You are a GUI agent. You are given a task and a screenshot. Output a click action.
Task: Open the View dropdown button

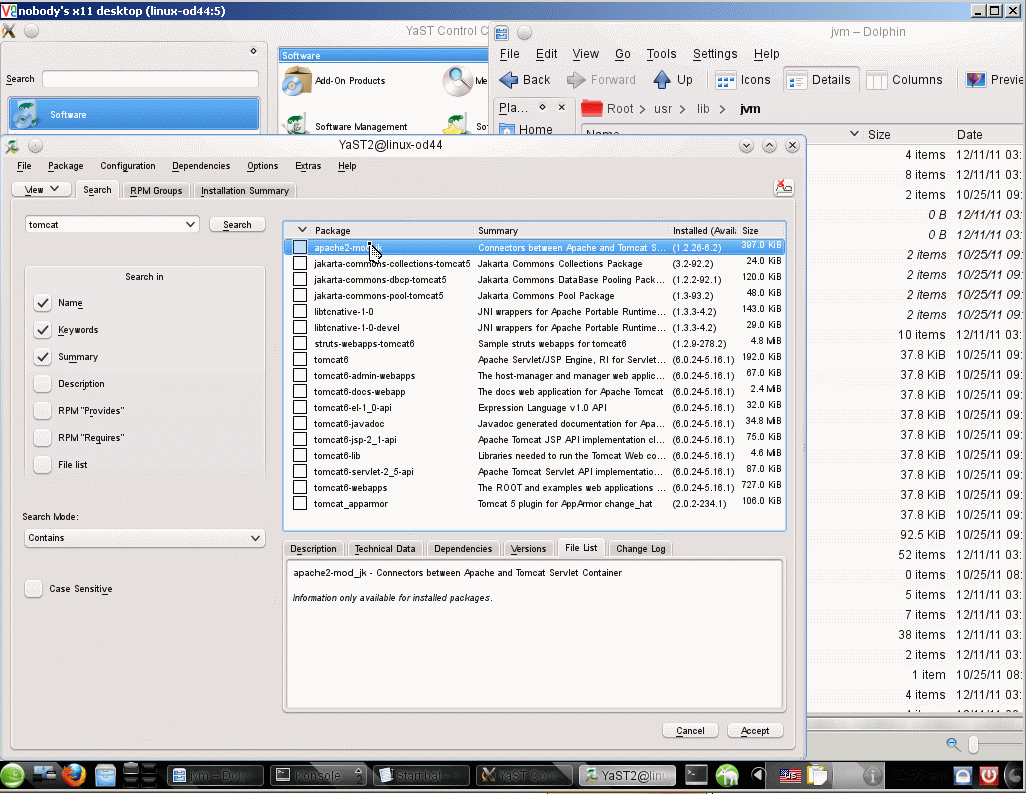tap(42, 189)
